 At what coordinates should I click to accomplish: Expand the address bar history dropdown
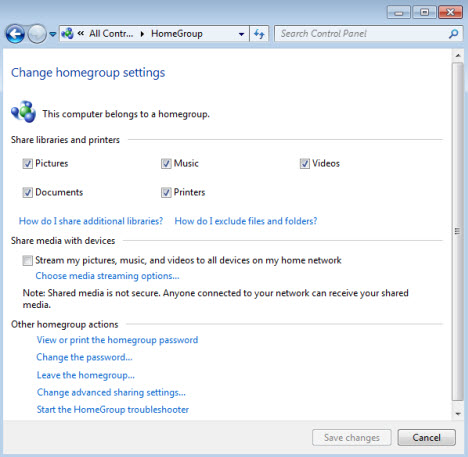[x=242, y=34]
